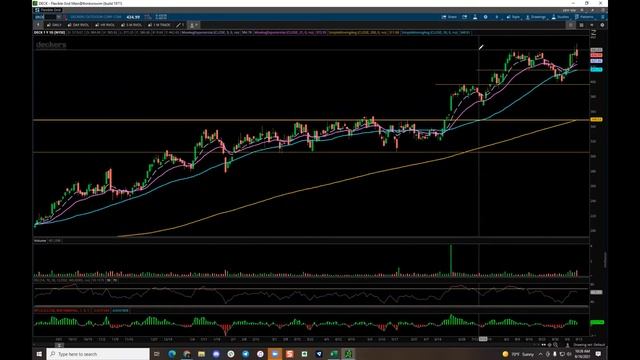Viewport: 640px width, 360px height.
Task: Click the Windows taskbar search box
Action: coord(98,354)
